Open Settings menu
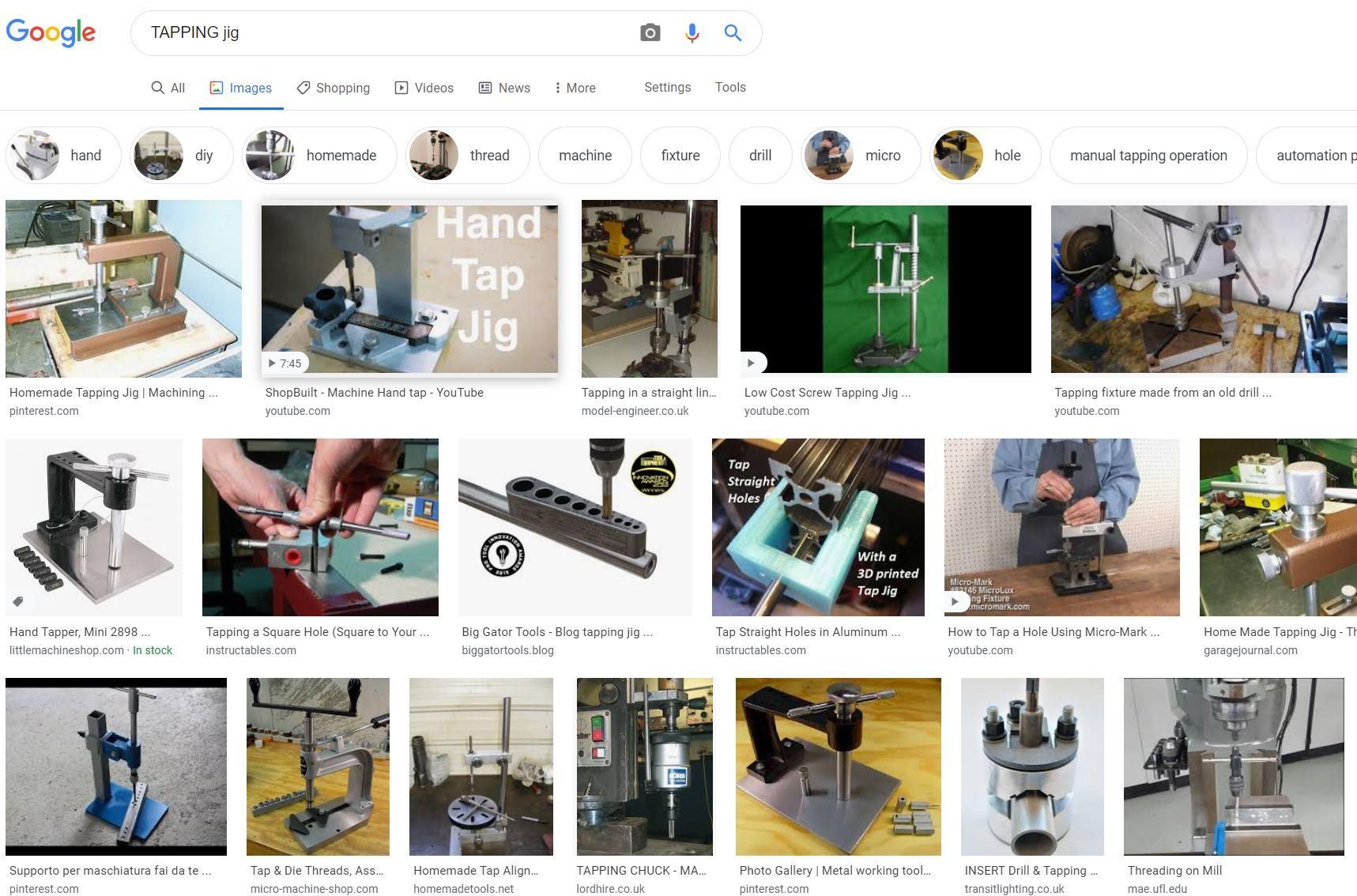 [667, 87]
